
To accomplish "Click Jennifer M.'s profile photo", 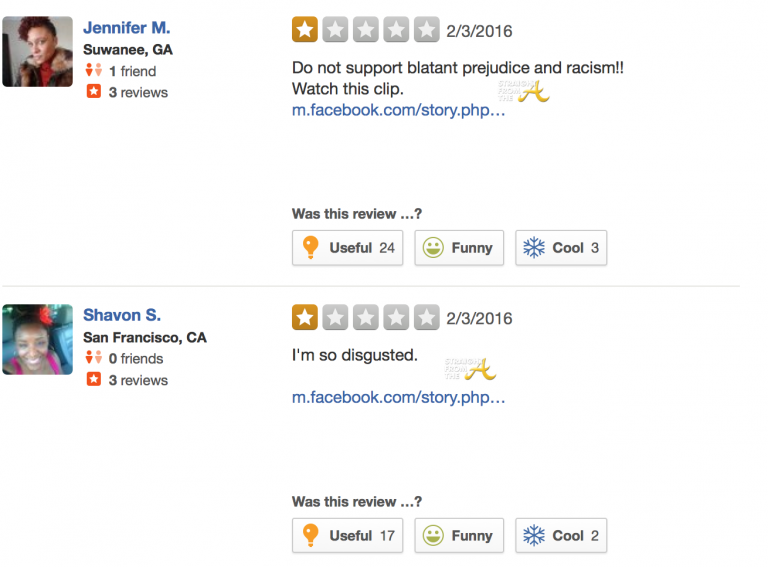I will (37, 51).
